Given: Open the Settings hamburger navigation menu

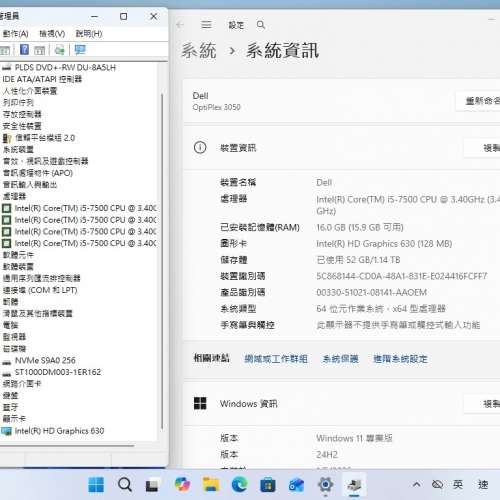Looking at the screenshot, I should pos(206,25).
